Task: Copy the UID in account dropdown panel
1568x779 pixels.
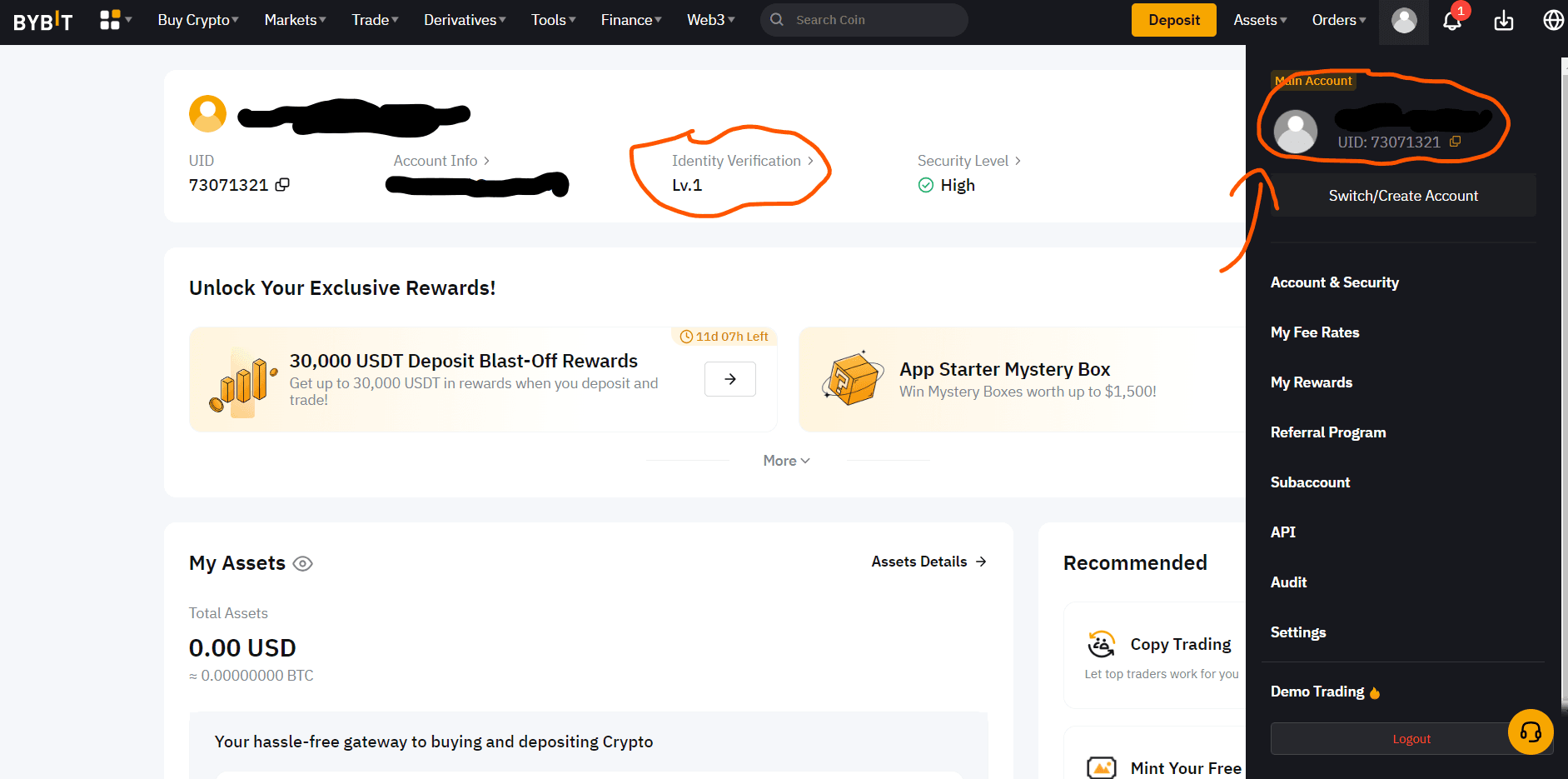Action: point(1455,142)
